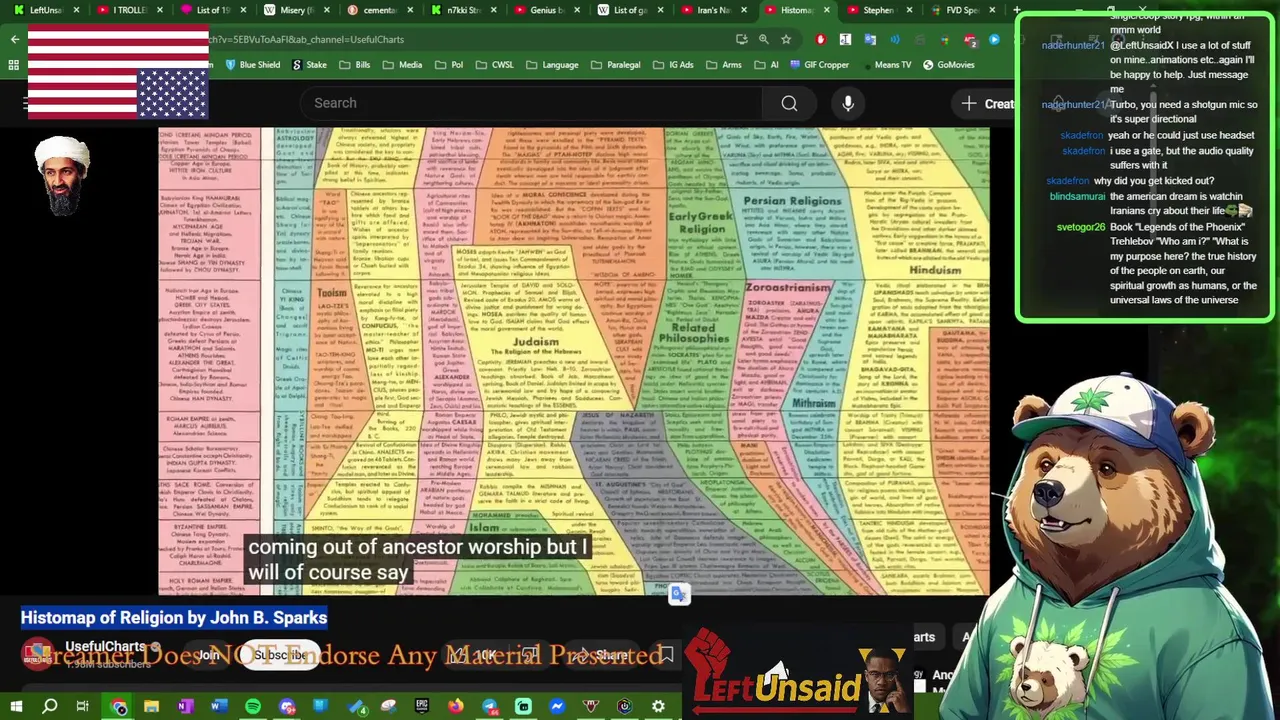Click the Histomap video player
Viewport: 1280px width, 720px height.
574,361
